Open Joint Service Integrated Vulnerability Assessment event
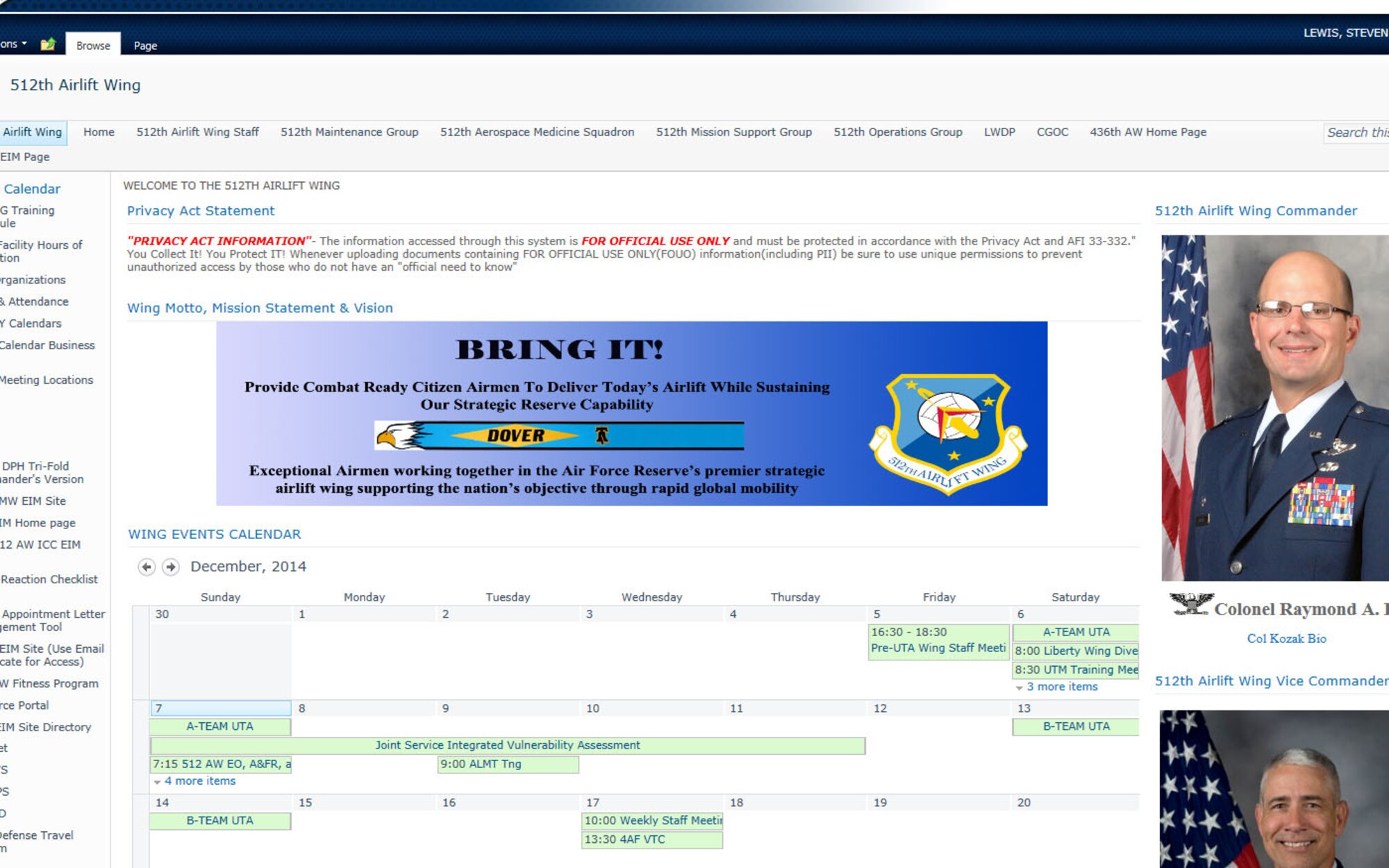 pos(508,745)
